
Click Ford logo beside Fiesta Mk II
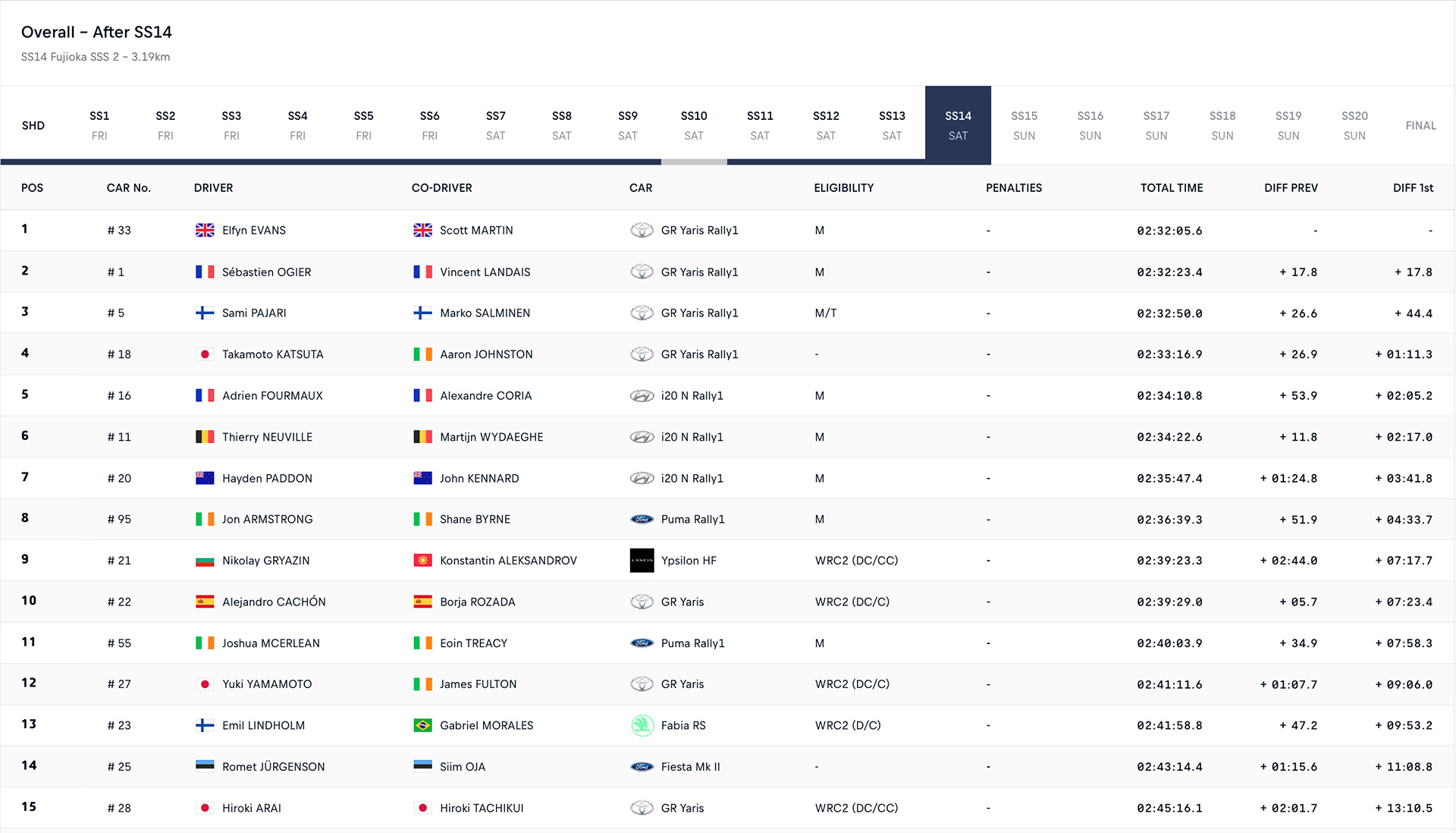(642, 767)
